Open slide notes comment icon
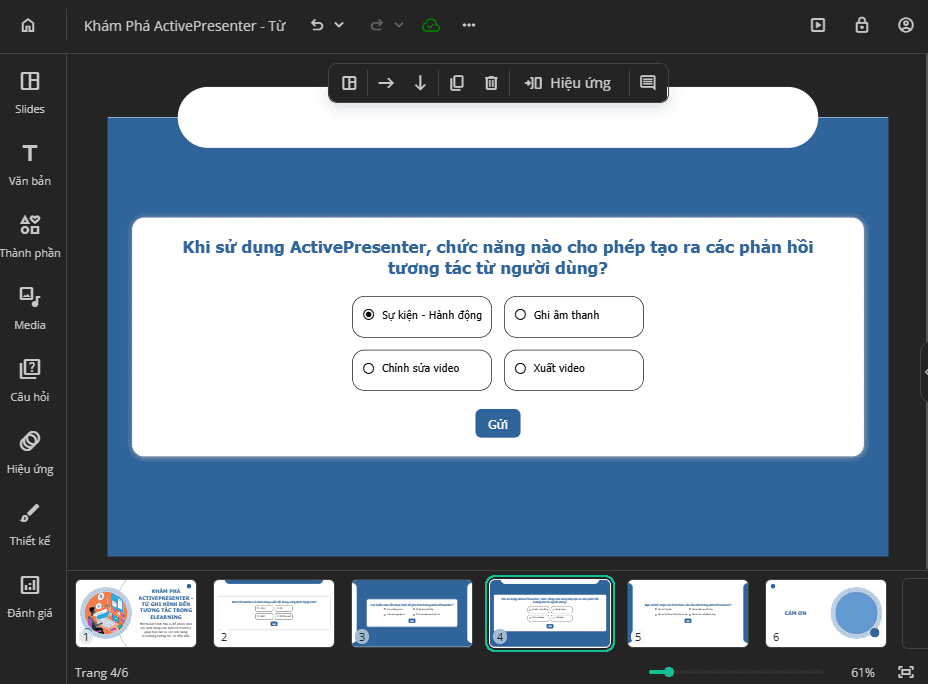928x684 pixels. (x=647, y=83)
